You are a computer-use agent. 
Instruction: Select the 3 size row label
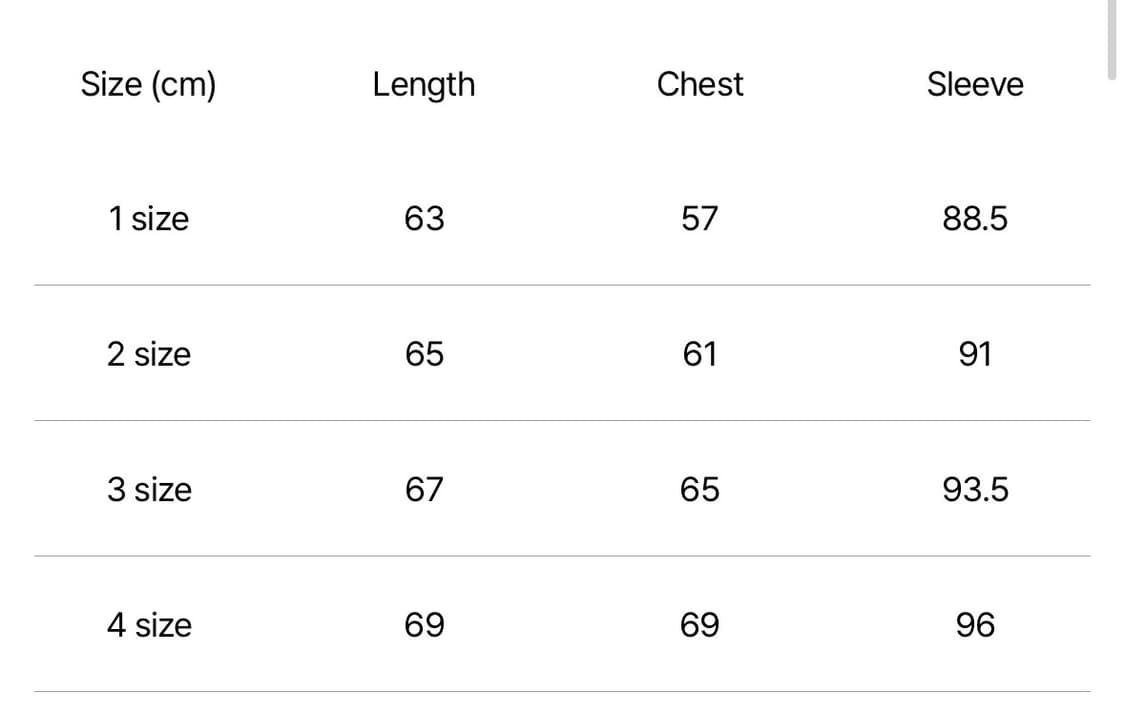click(x=148, y=490)
